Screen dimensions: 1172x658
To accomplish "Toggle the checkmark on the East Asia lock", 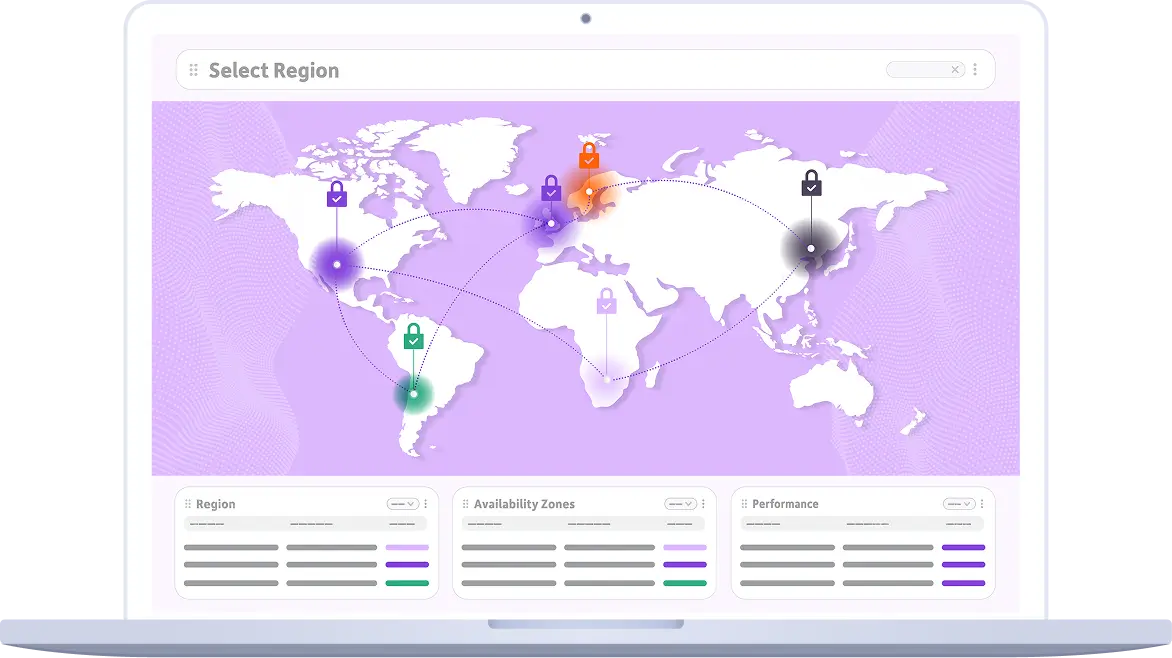I will tap(810, 187).
